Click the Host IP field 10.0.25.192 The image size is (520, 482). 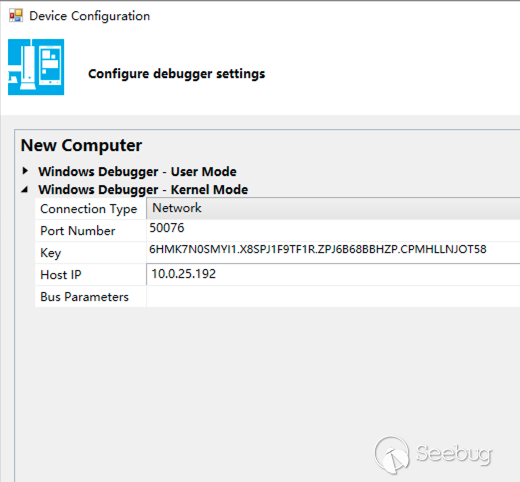pyautogui.click(x=333, y=274)
